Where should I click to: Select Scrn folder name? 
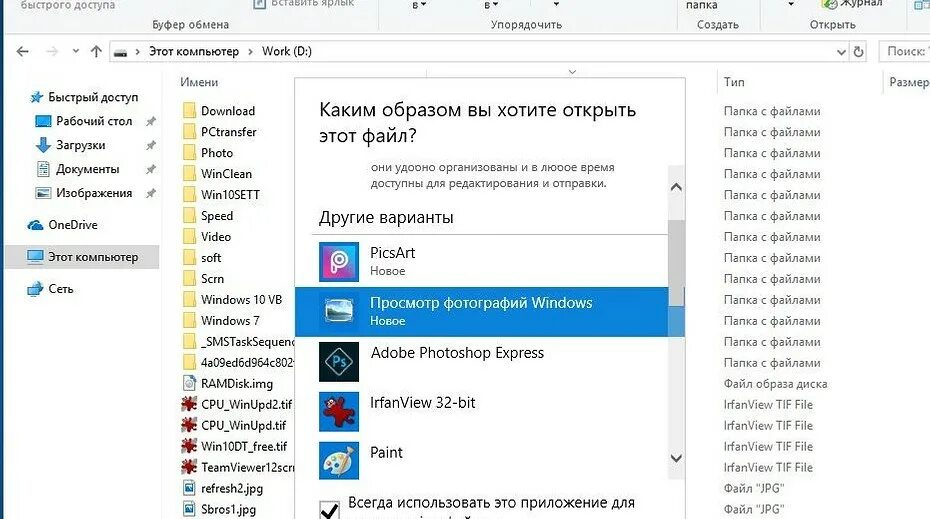[x=212, y=279]
